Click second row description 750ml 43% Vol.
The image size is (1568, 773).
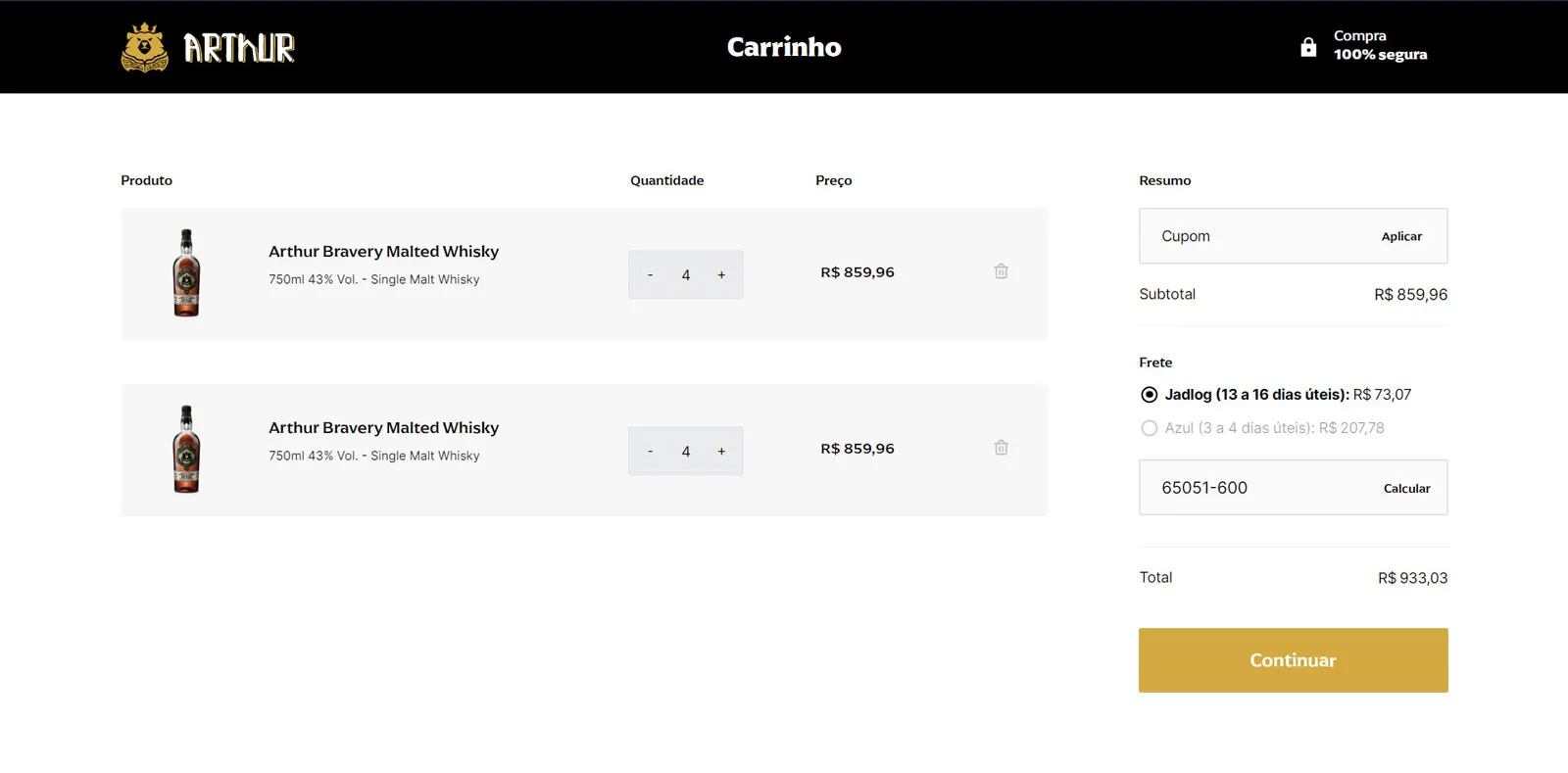click(x=374, y=456)
